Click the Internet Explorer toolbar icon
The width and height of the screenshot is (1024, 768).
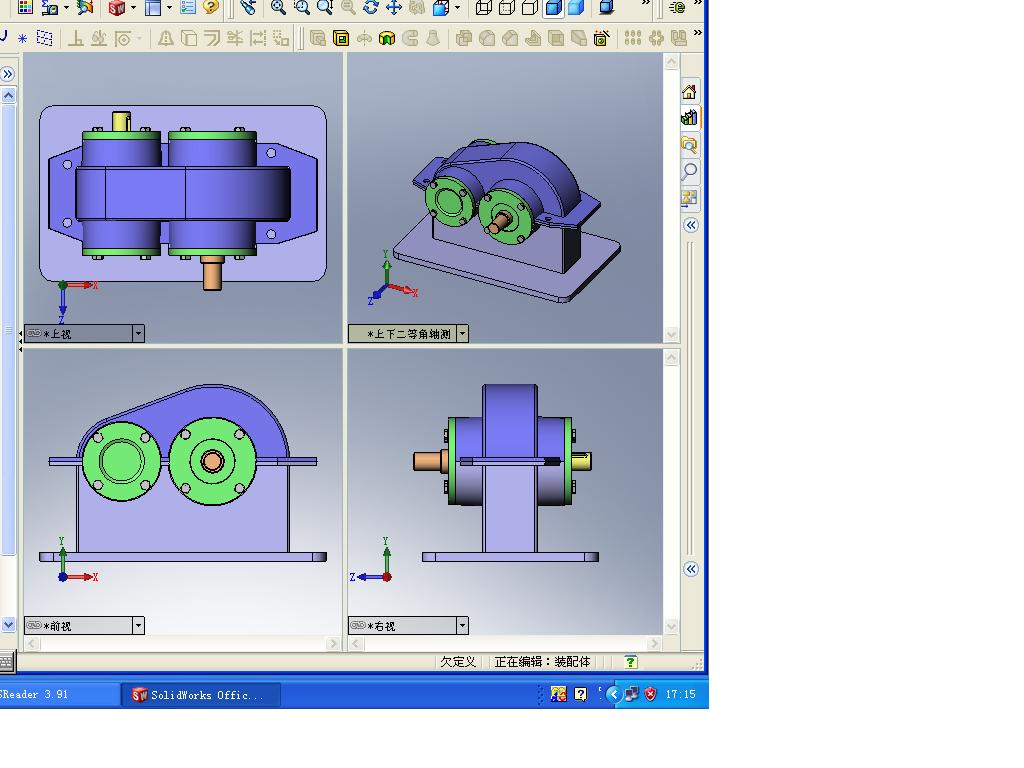pyautogui.click(x=678, y=8)
